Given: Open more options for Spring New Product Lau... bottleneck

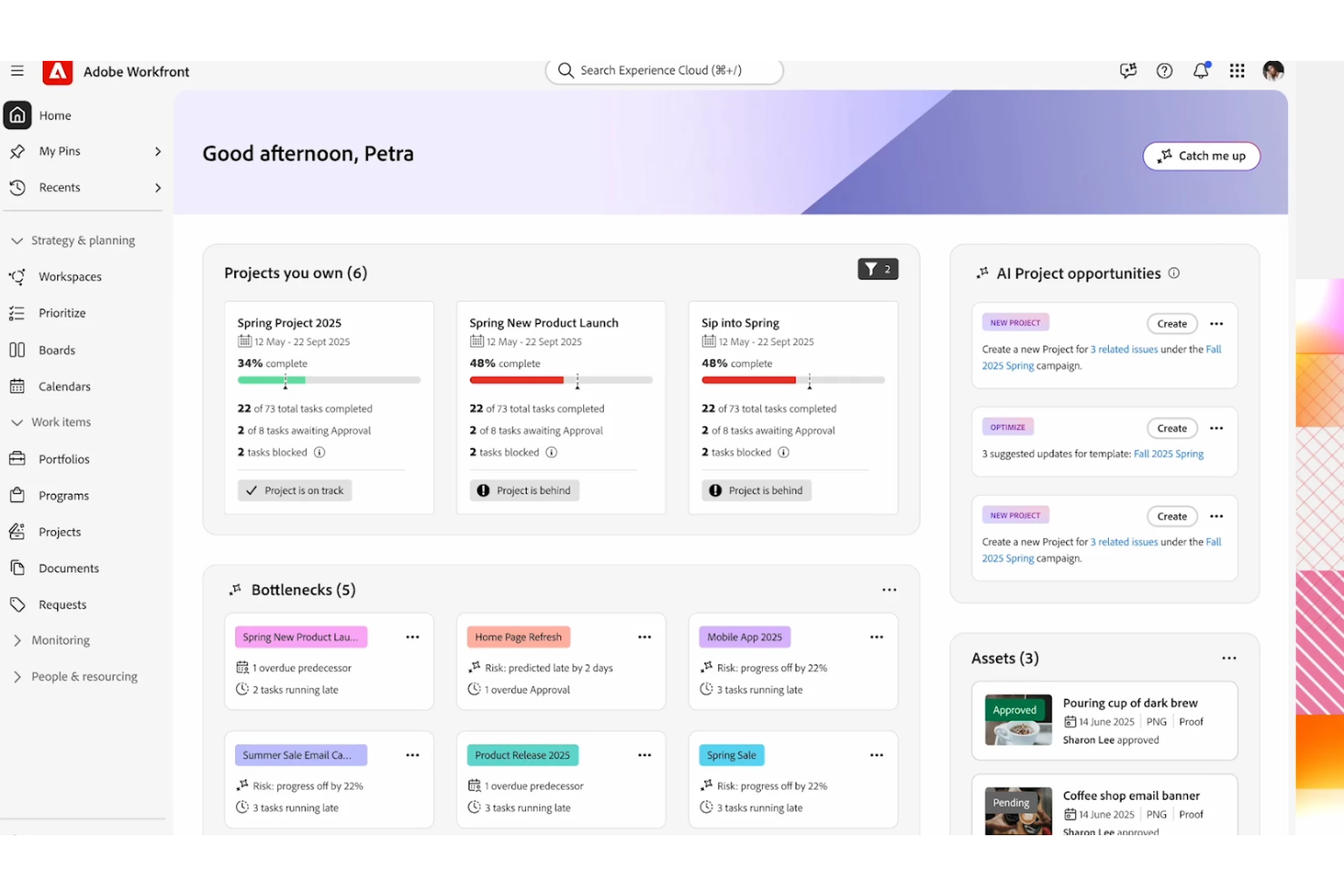Looking at the screenshot, I should click(412, 637).
